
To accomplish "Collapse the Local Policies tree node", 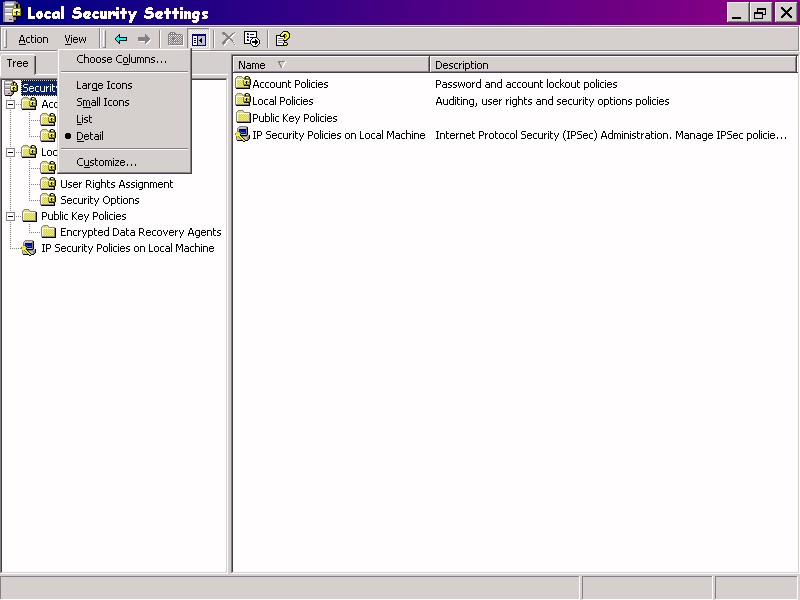I will pos(11,152).
